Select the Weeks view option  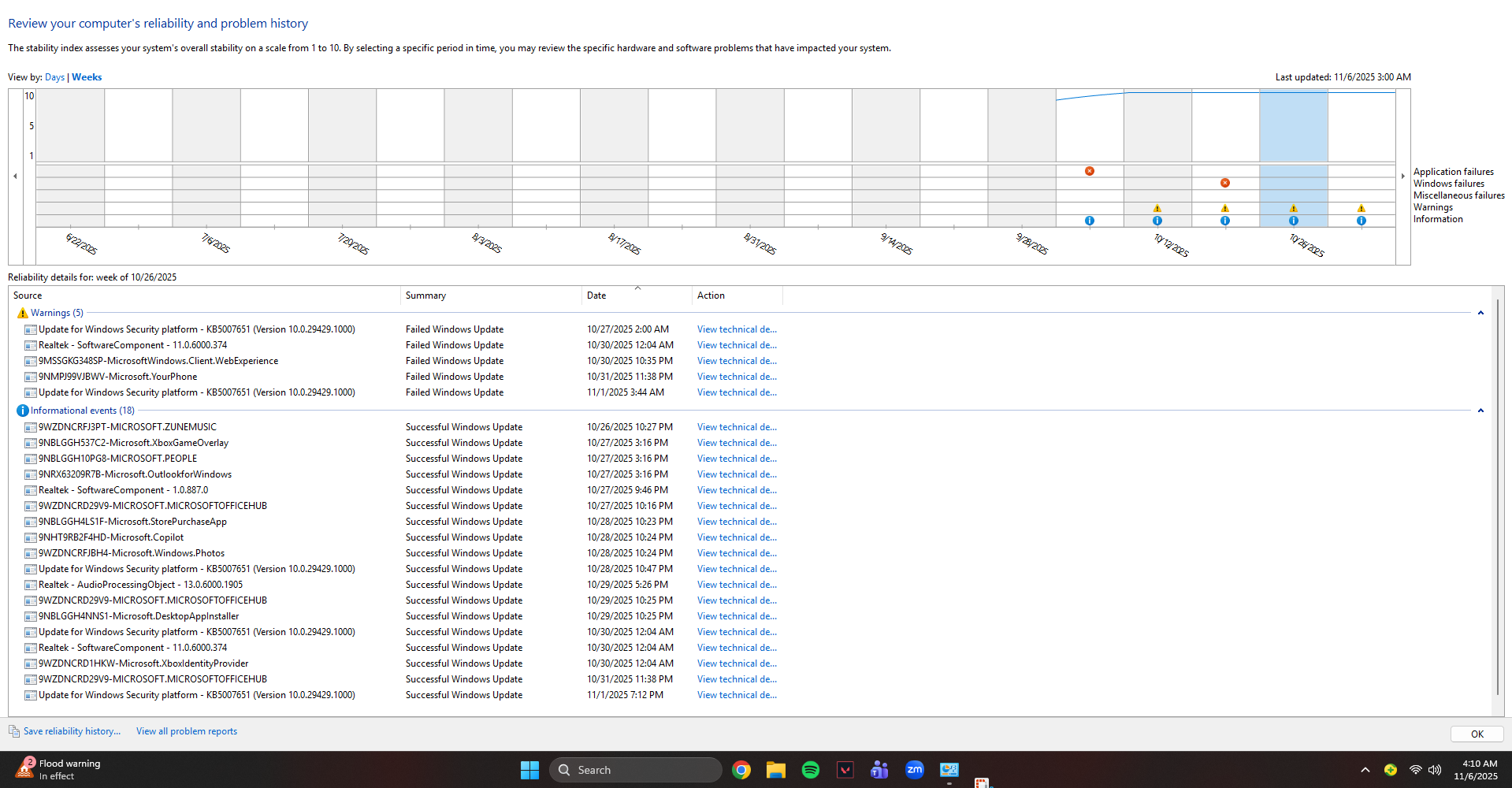pos(87,76)
